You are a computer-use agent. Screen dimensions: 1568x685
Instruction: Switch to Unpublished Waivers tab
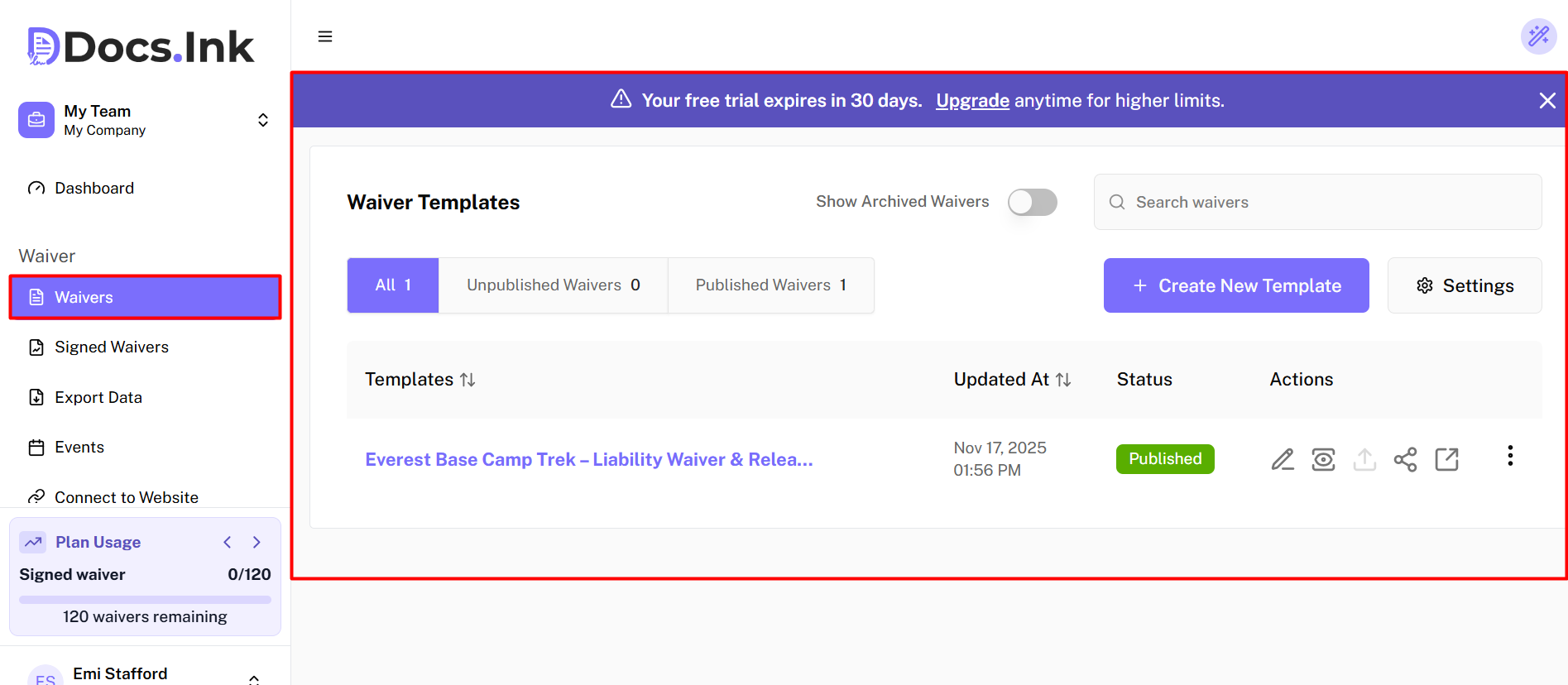point(553,285)
